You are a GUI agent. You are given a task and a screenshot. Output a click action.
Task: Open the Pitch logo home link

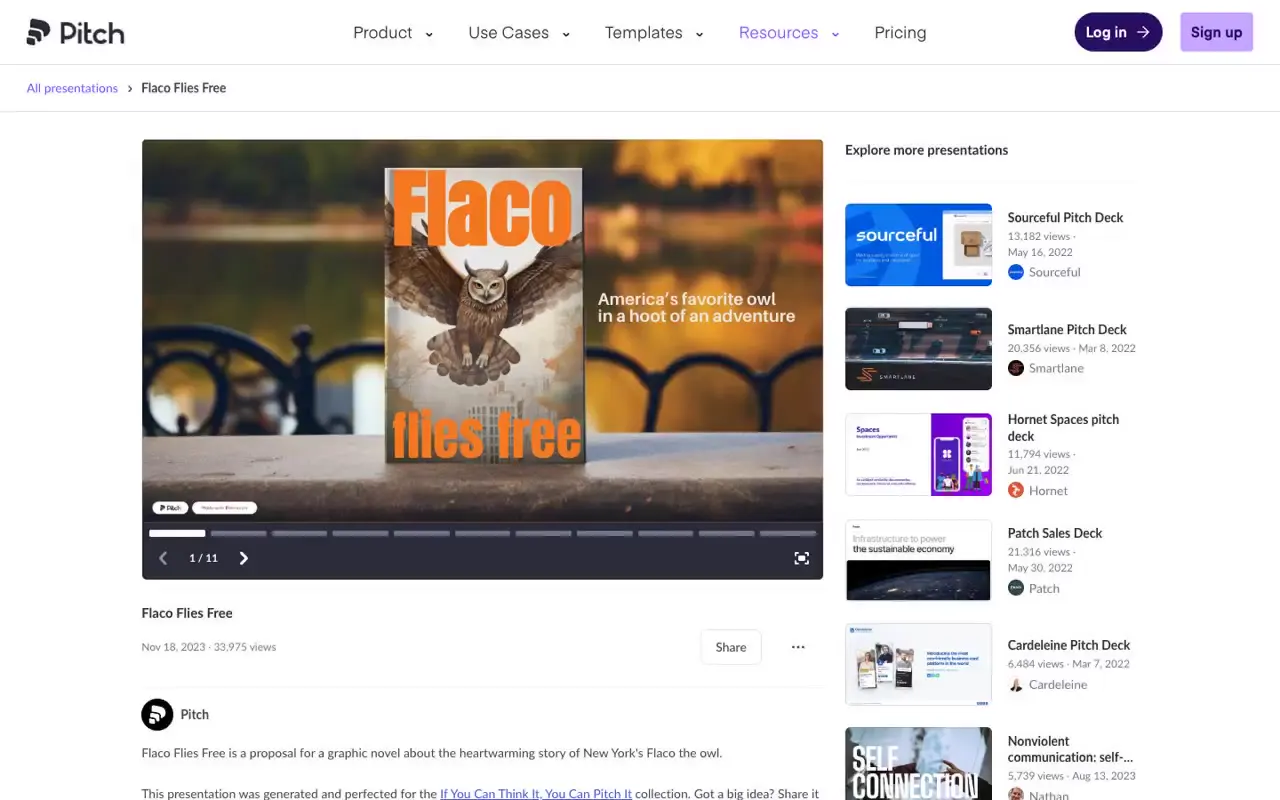pyautogui.click(x=76, y=32)
